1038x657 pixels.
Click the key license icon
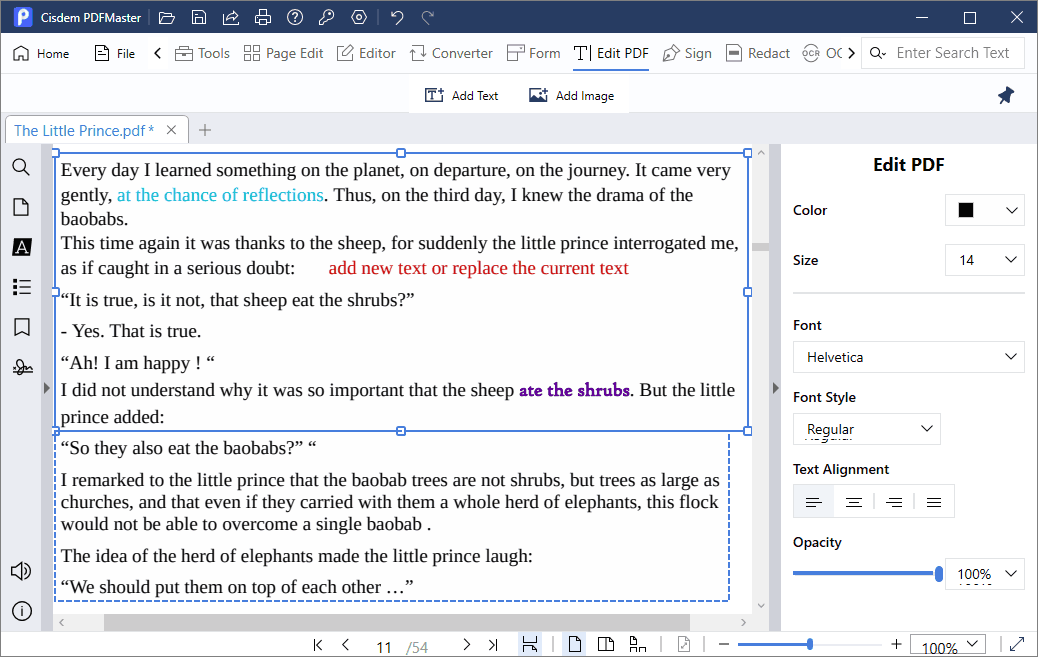[326, 18]
